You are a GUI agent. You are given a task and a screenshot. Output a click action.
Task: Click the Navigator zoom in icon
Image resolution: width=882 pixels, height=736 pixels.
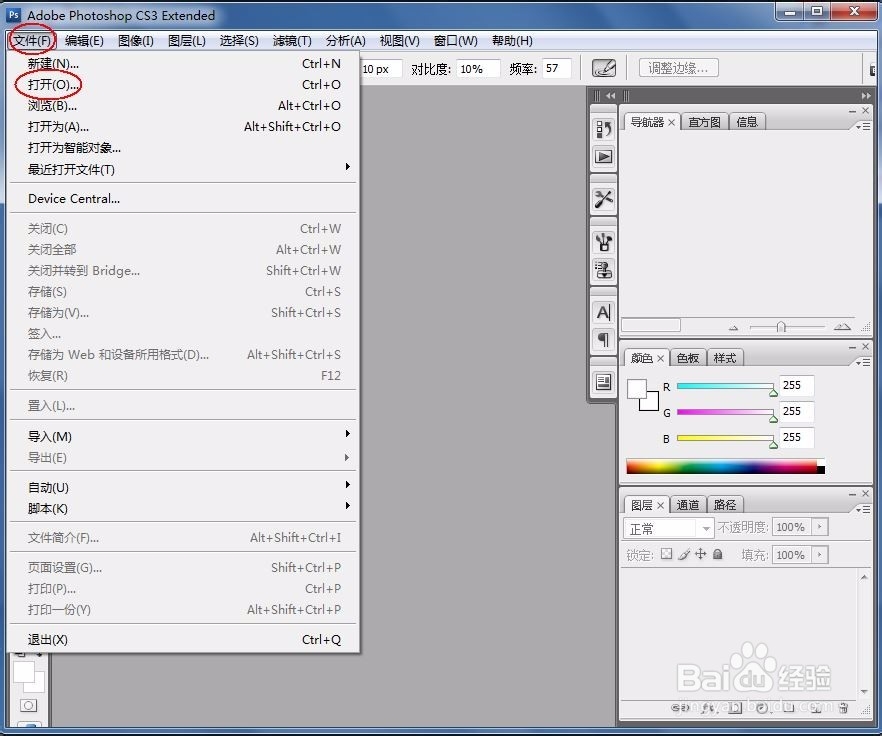coord(842,326)
